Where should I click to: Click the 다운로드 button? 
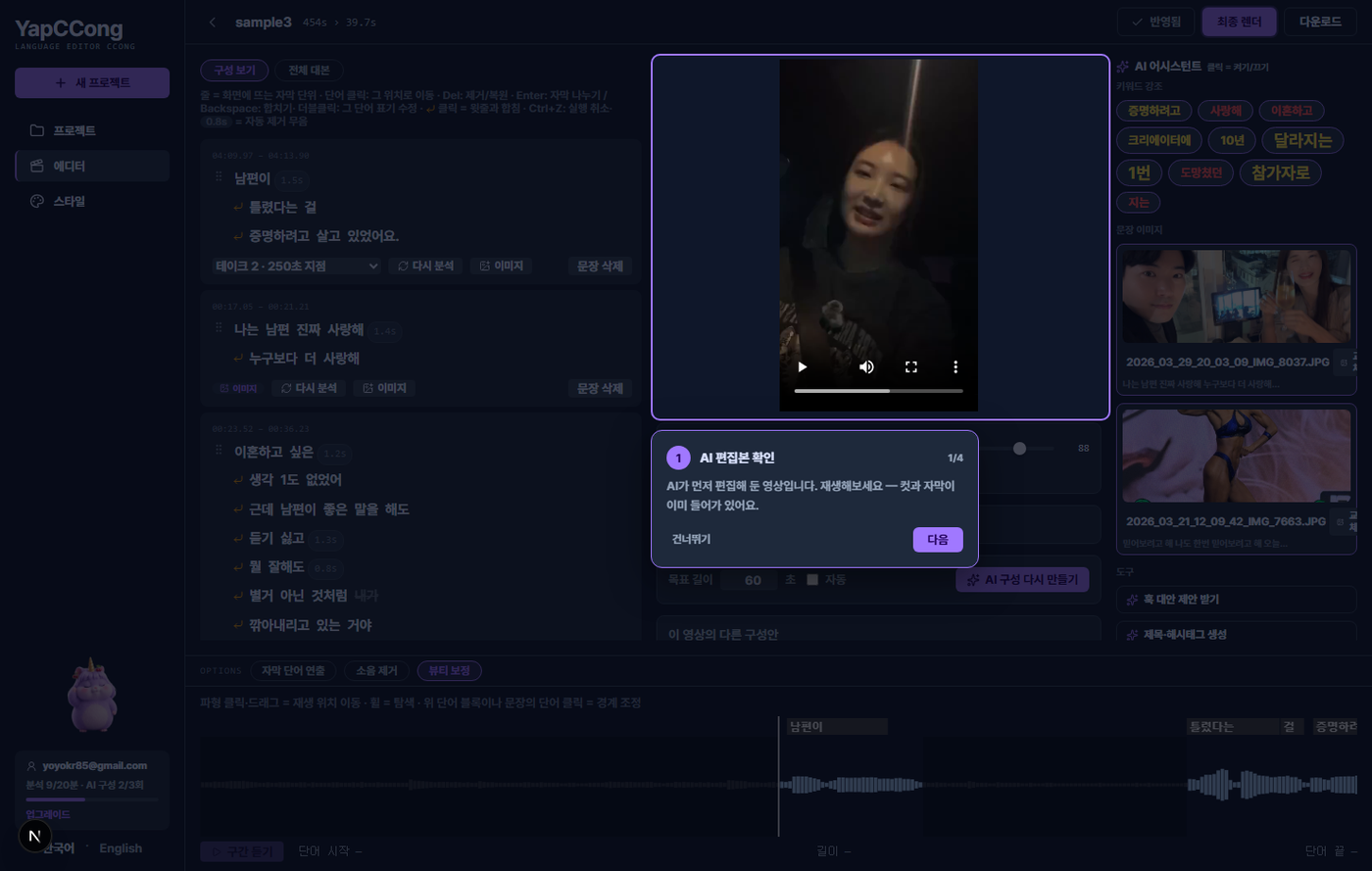pos(1320,22)
